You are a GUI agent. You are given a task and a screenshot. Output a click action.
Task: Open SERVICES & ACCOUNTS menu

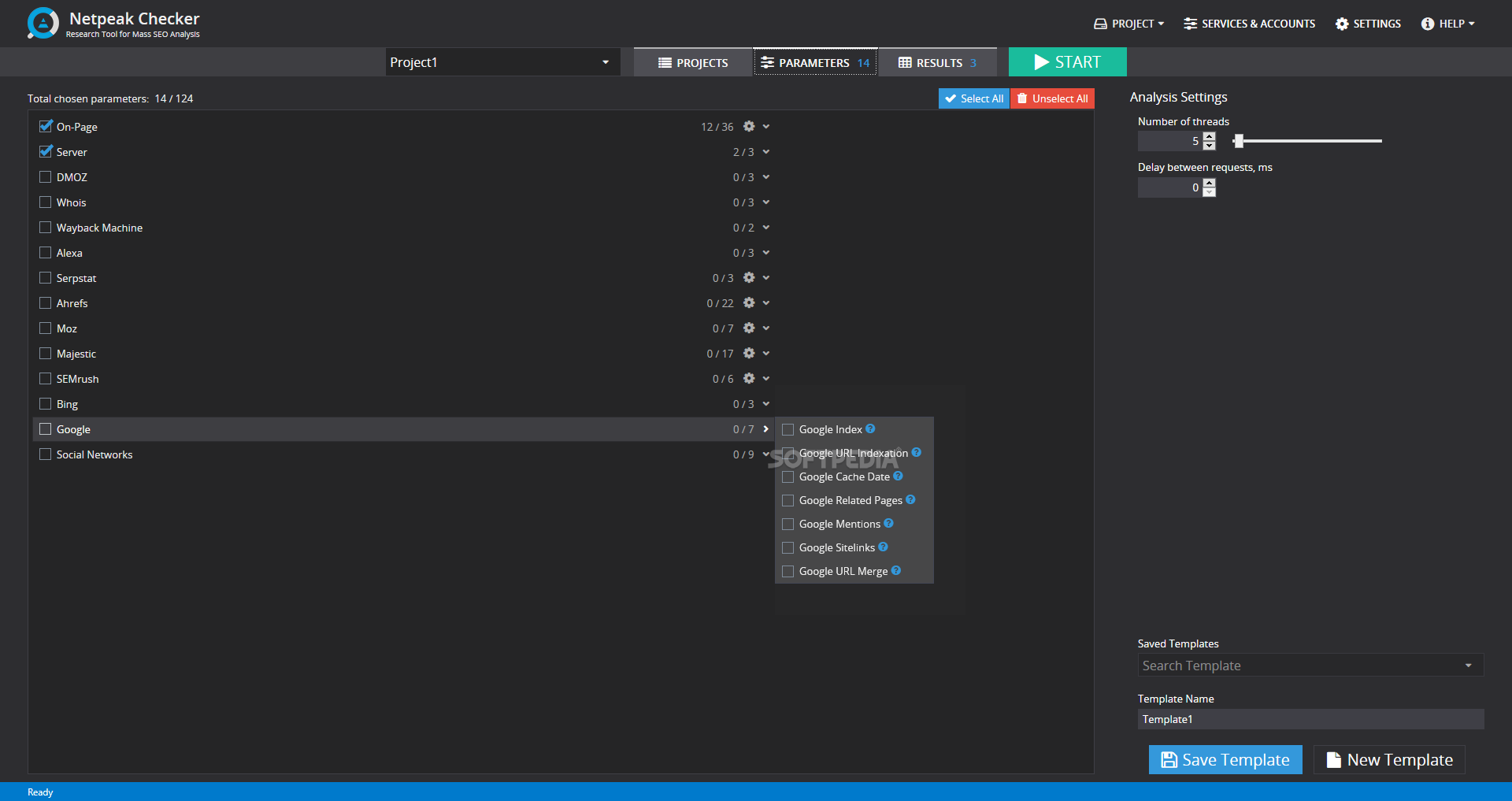coord(1250,24)
